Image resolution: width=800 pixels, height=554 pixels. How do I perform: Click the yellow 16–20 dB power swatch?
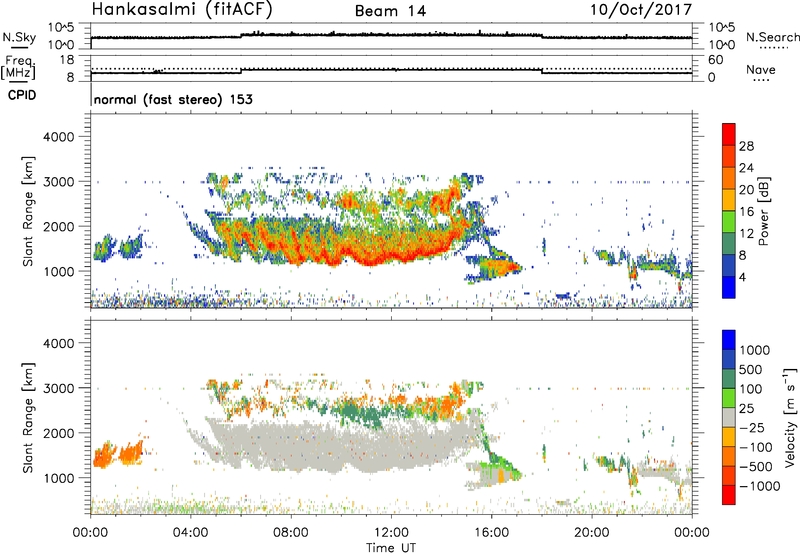[x=729, y=200]
